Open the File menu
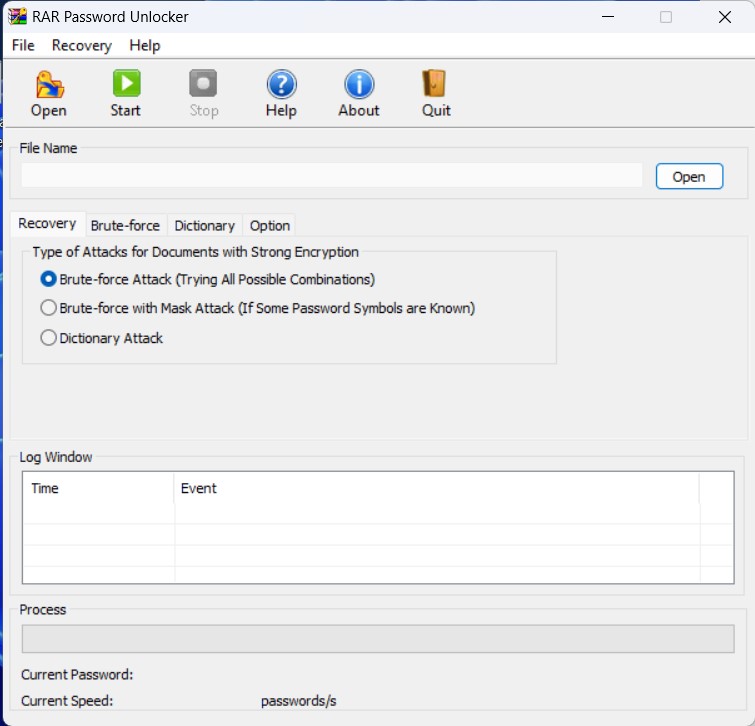 click(x=23, y=45)
